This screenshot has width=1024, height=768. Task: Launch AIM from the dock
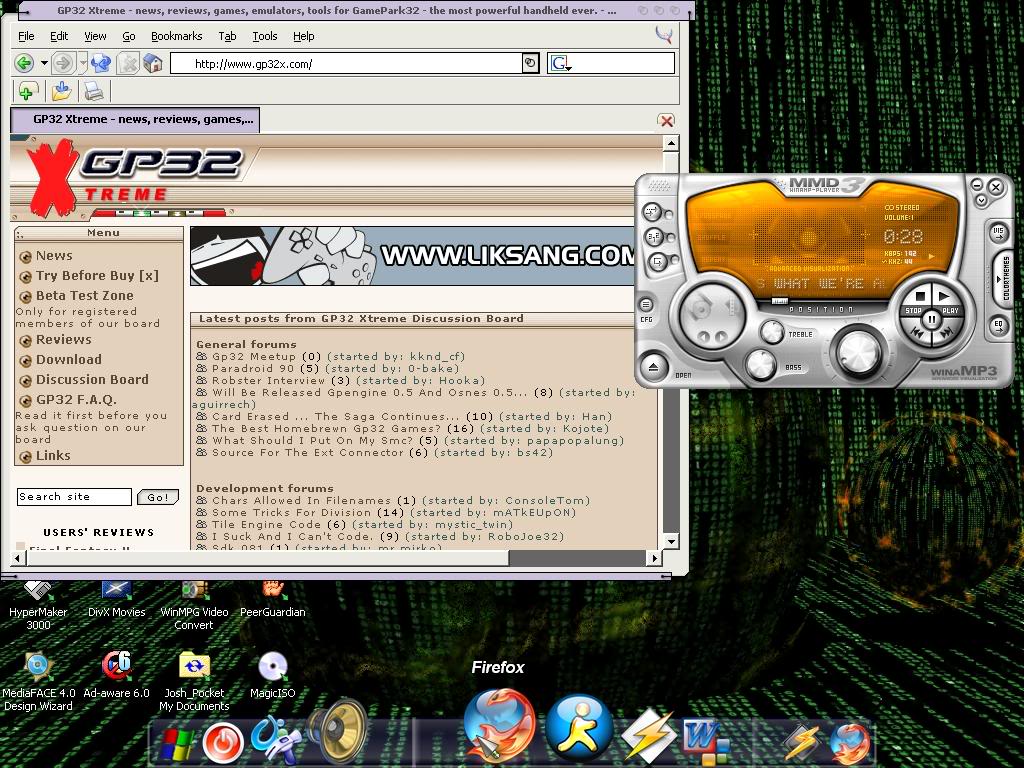coord(579,727)
